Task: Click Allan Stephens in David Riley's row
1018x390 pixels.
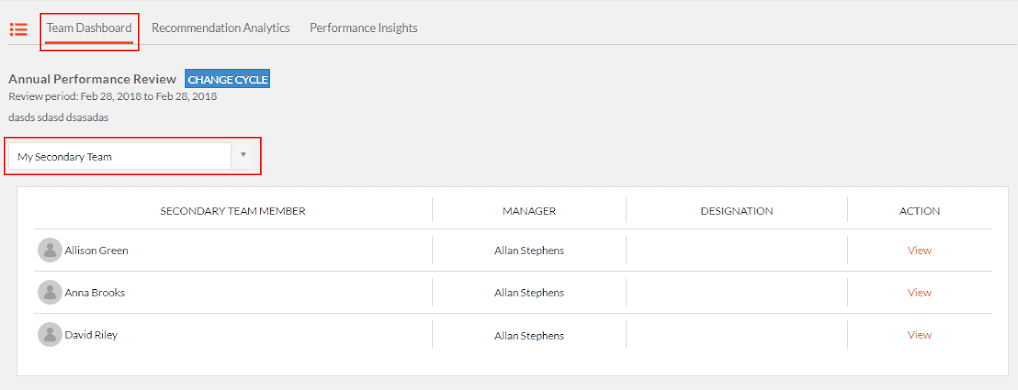Action: [529, 335]
